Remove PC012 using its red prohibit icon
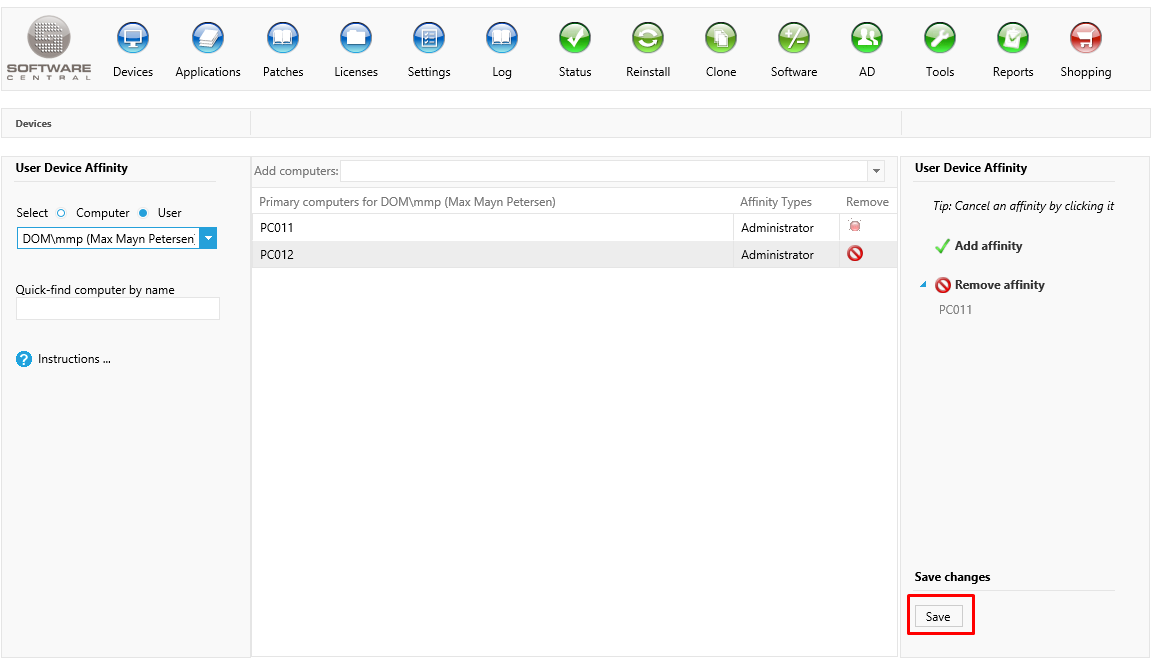This screenshot has height=664, width=1156. 855,254
